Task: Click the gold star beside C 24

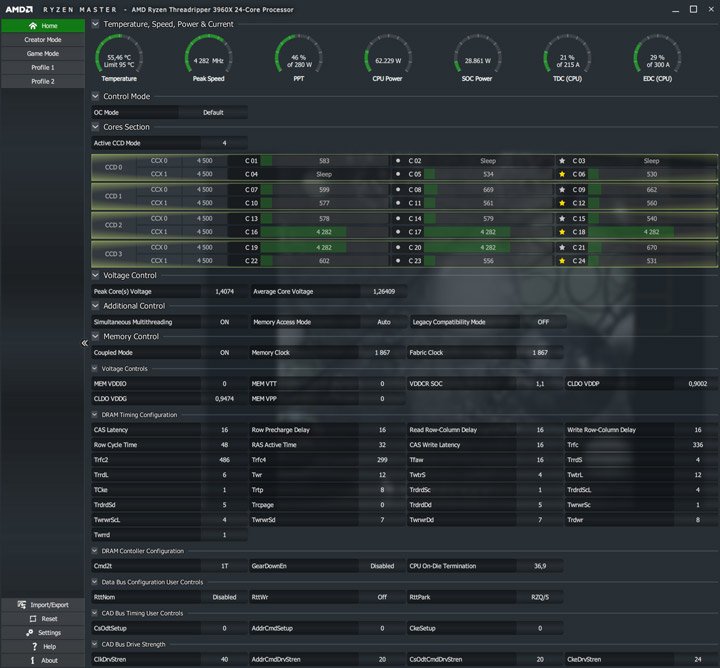Action: [562, 261]
